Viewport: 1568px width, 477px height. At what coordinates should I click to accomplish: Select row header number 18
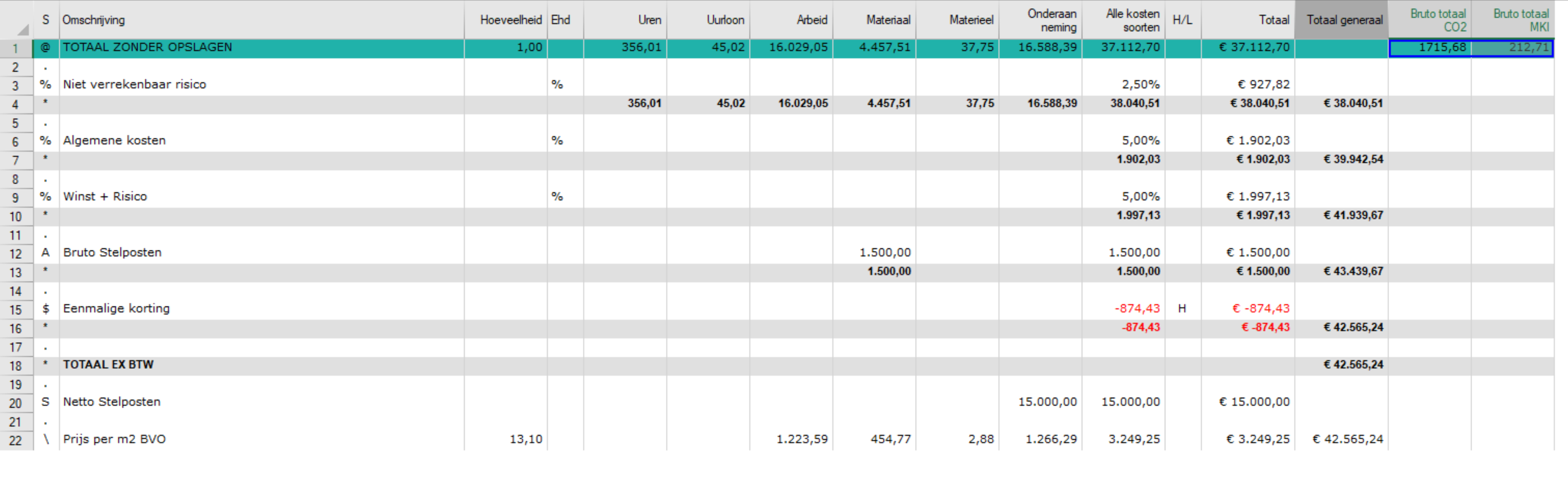click(x=16, y=366)
